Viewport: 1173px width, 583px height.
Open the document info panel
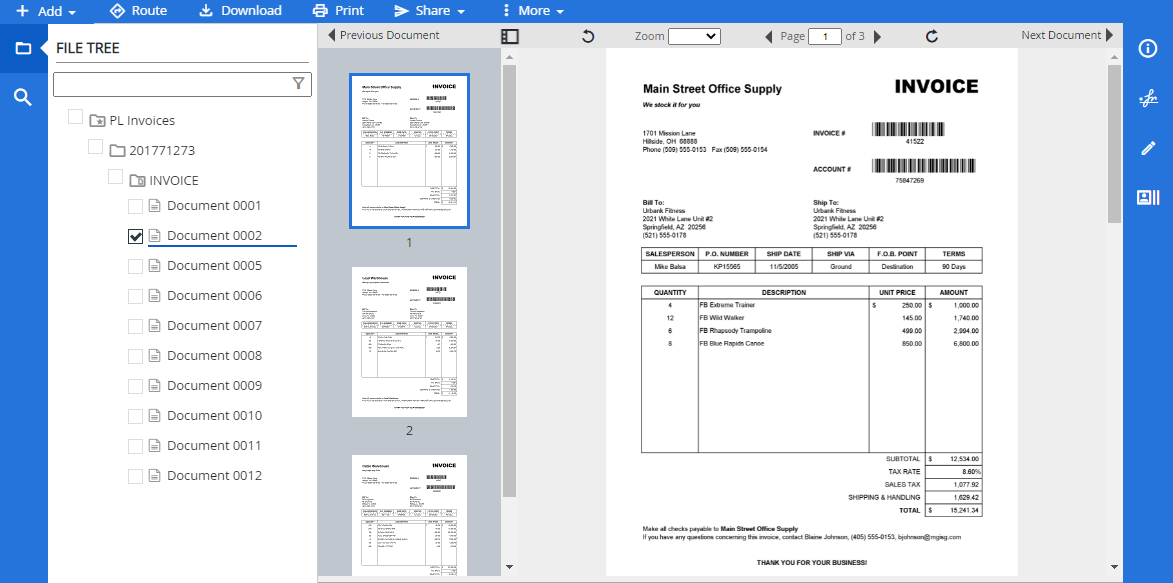1148,49
